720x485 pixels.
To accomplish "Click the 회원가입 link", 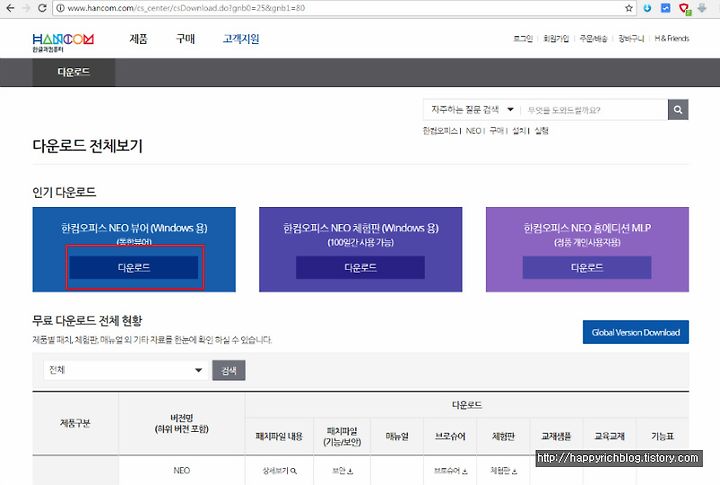I will (556, 39).
